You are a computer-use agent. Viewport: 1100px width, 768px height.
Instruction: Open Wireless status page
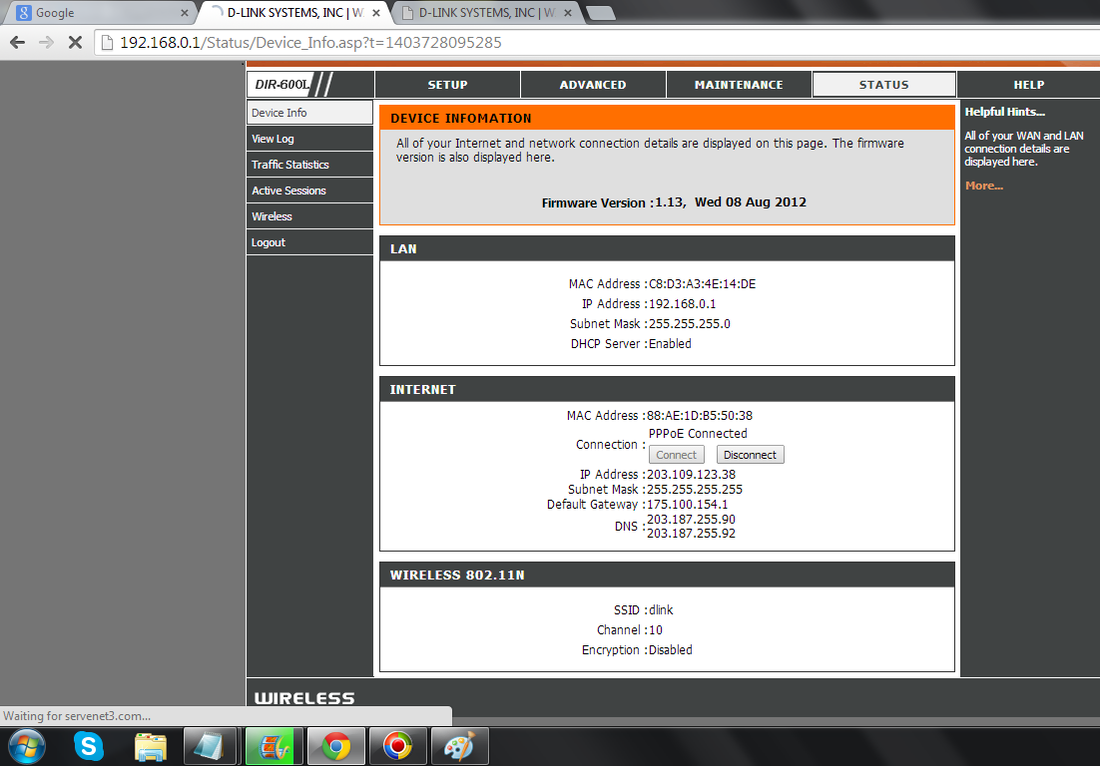(309, 217)
